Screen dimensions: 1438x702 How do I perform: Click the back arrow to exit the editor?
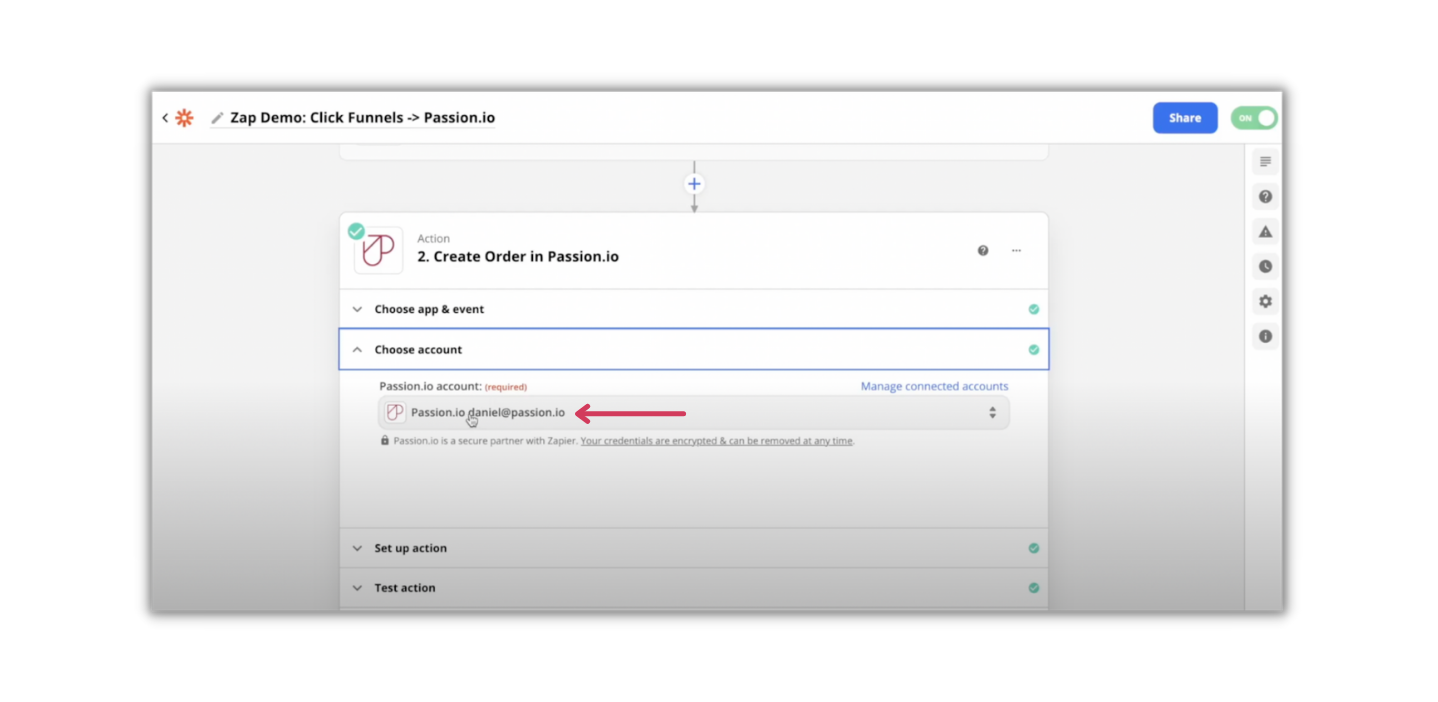pyautogui.click(x=164, y=117)
